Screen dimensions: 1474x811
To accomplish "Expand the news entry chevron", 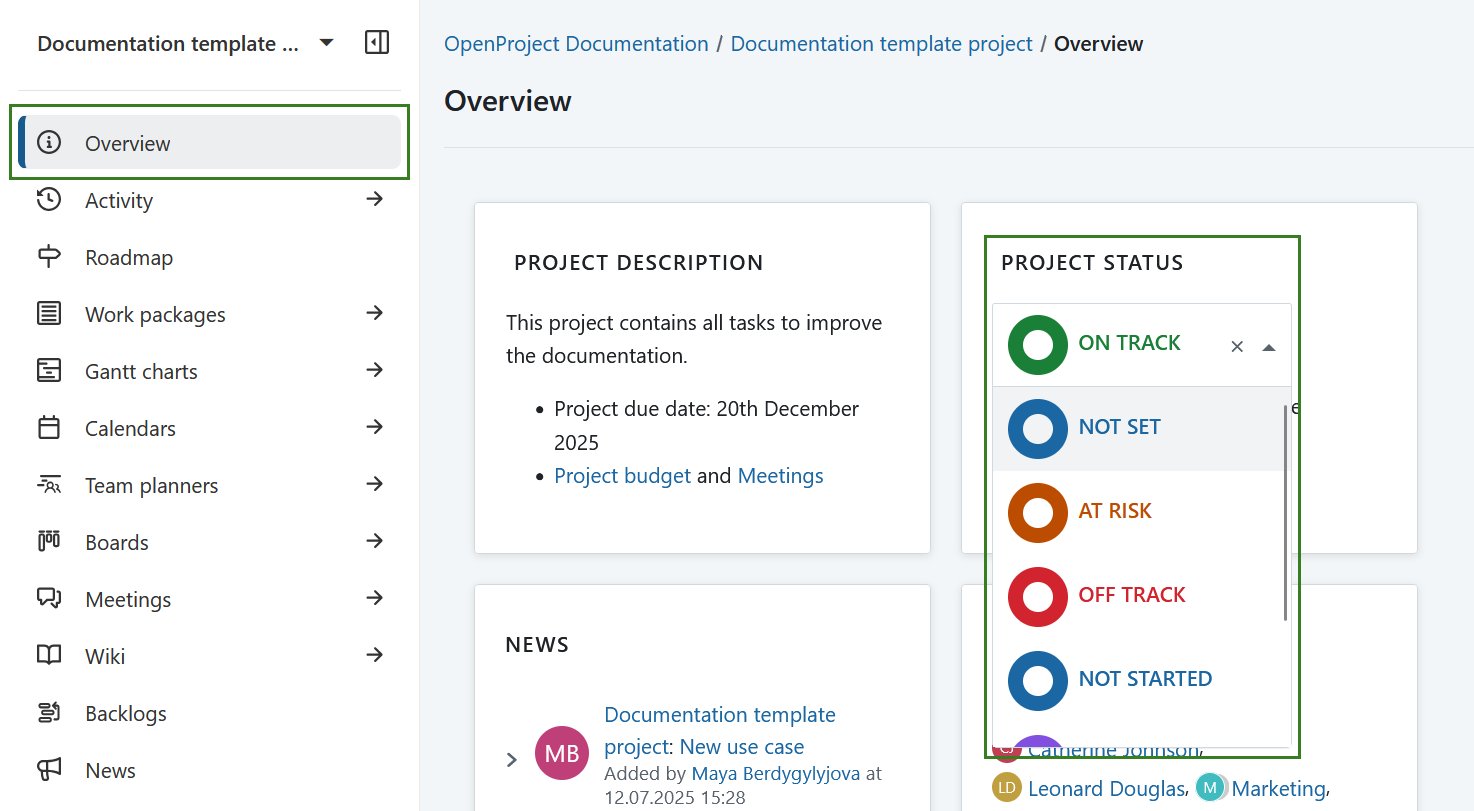I will tap(512, 759).
